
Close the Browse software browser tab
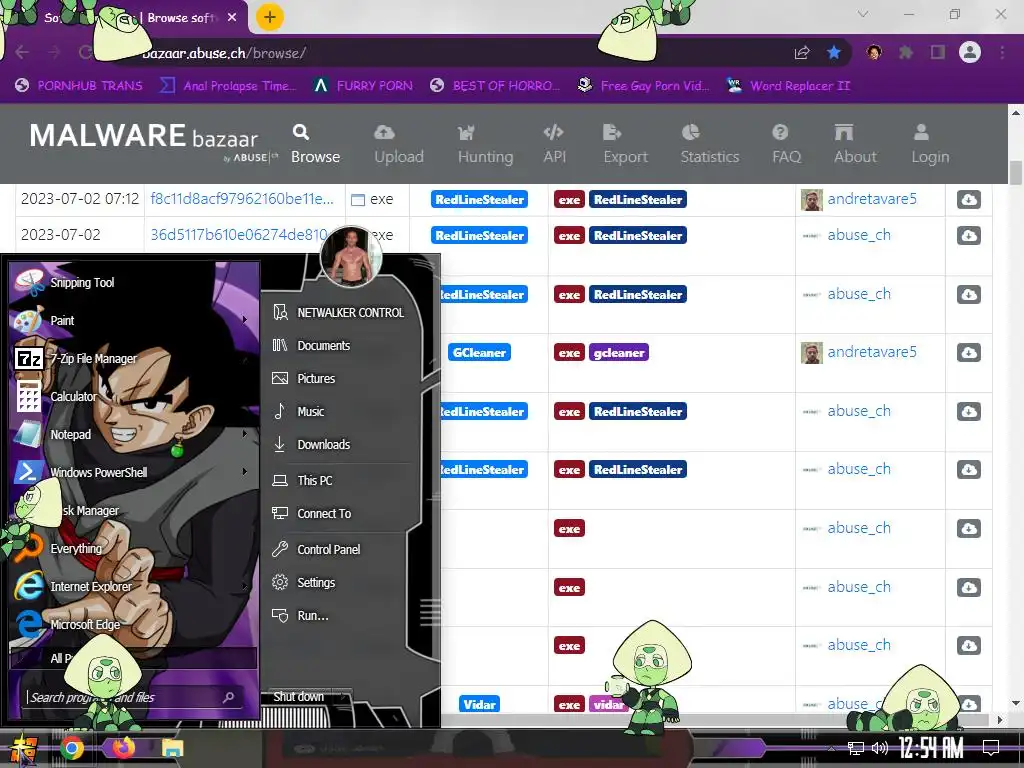tap(232, 18)
